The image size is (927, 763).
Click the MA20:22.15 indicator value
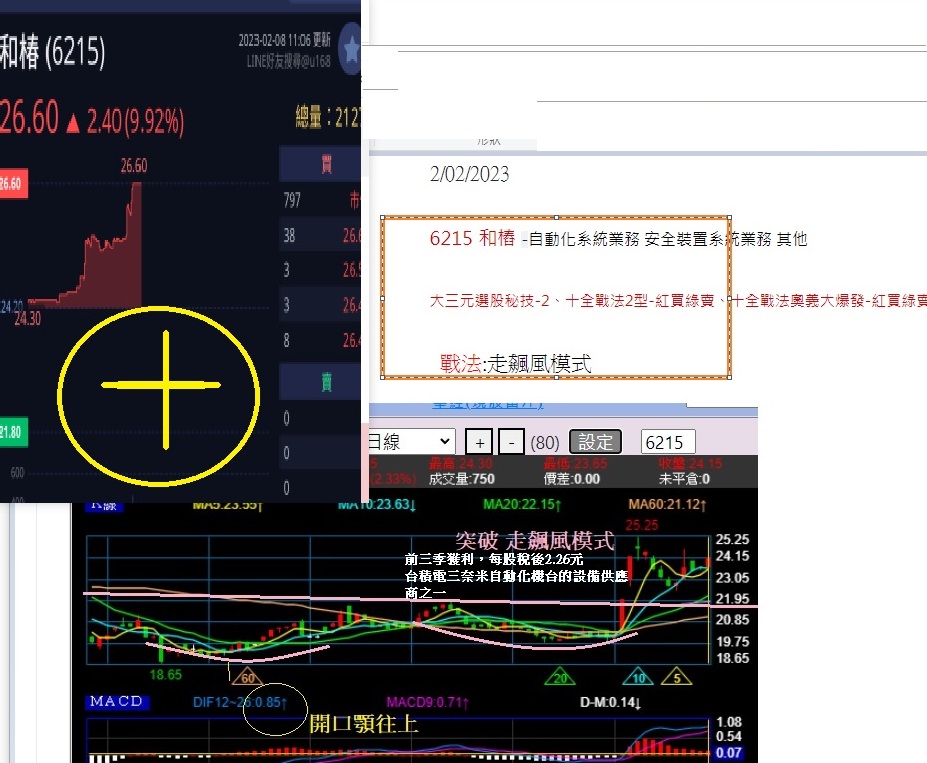pos(521,505)
